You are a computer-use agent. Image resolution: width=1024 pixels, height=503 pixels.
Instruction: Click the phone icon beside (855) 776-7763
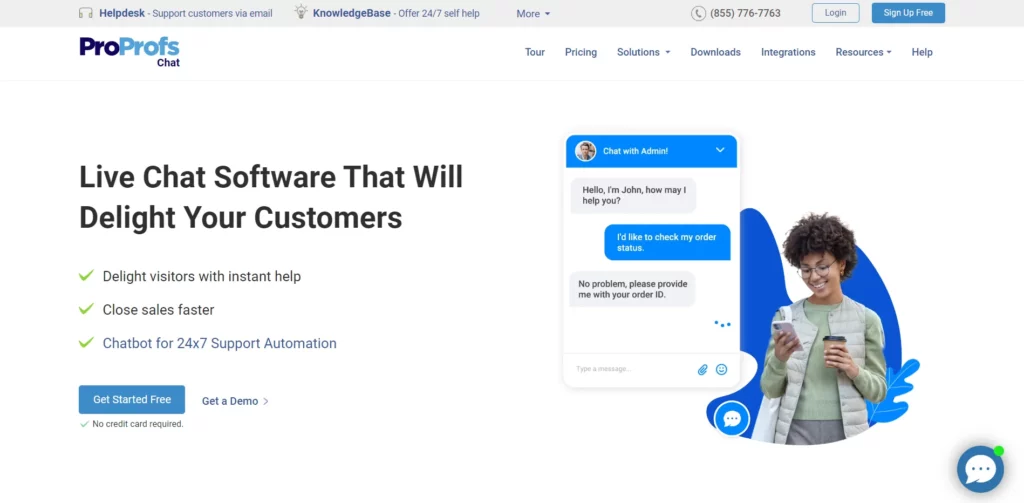[698, 13]
